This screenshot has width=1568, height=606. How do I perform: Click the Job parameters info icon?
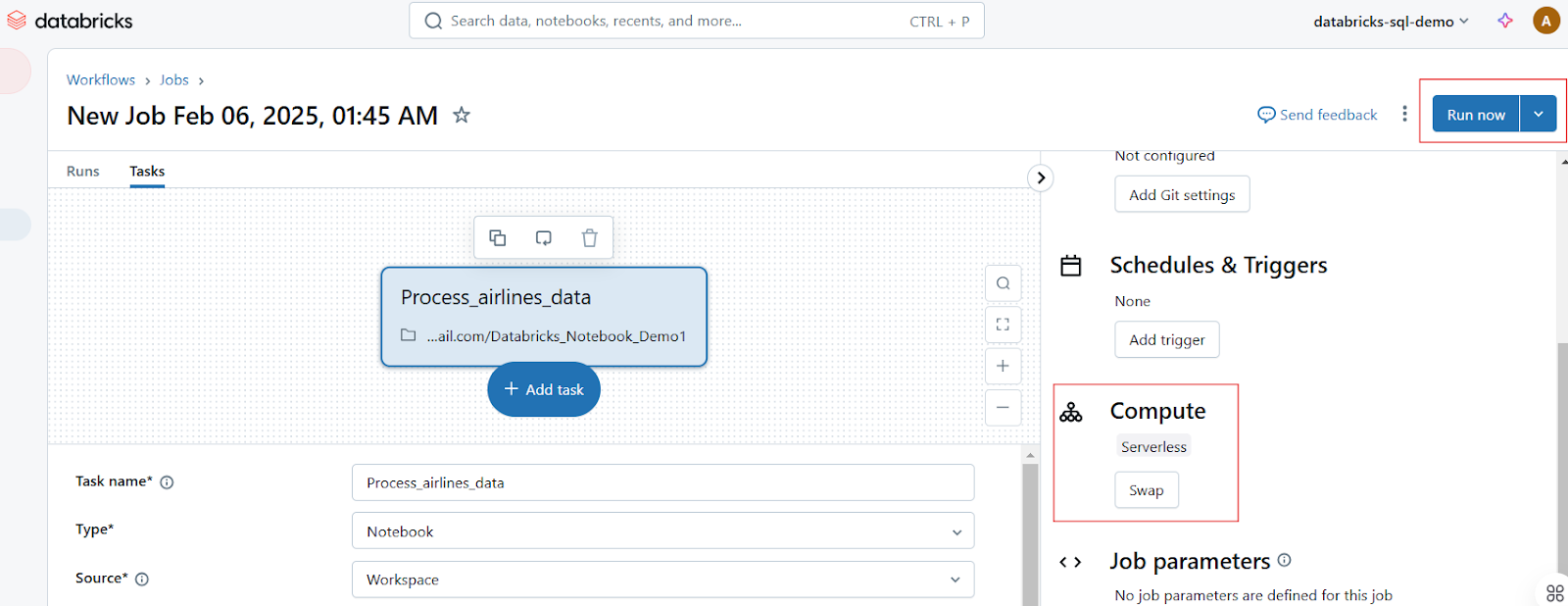click(1284, 560)
